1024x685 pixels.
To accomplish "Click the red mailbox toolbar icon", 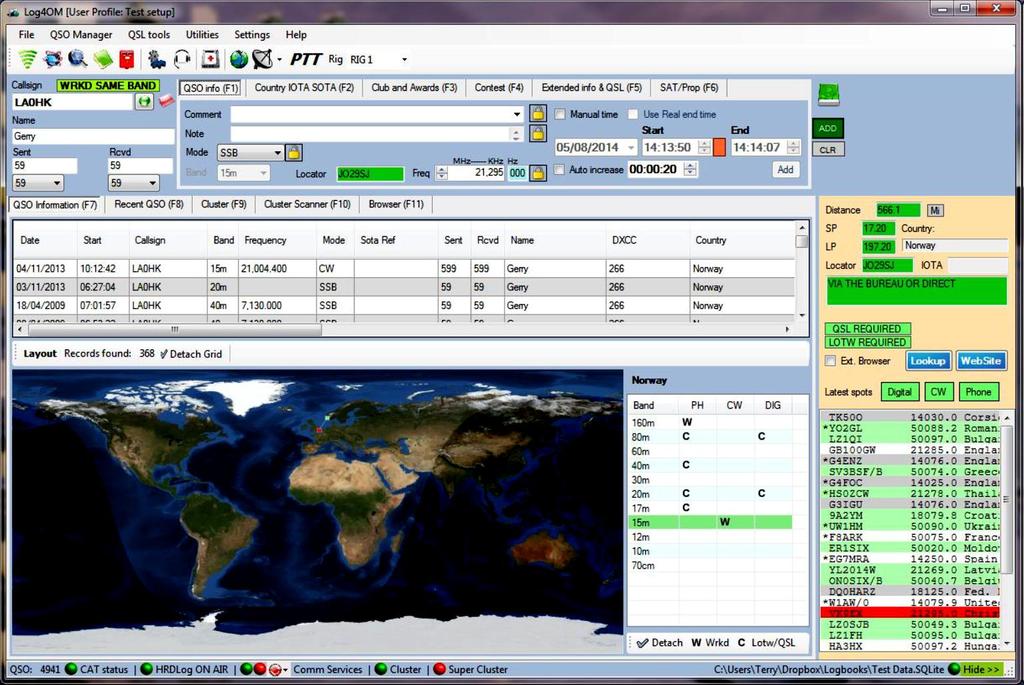I will (x=127, y=59).
